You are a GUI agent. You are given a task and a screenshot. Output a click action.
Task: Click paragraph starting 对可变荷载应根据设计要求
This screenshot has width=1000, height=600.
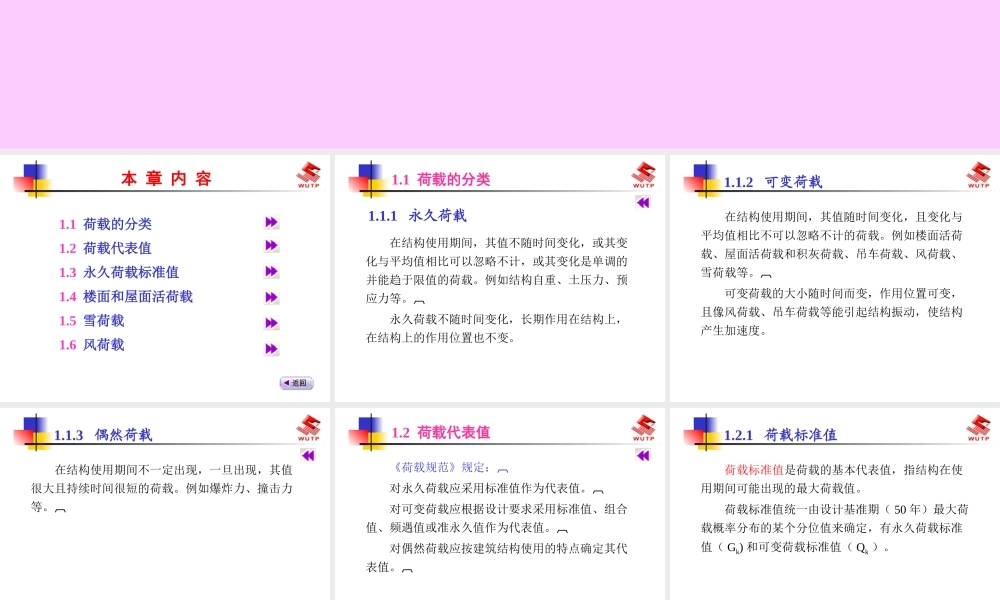[x=497, y=518]
